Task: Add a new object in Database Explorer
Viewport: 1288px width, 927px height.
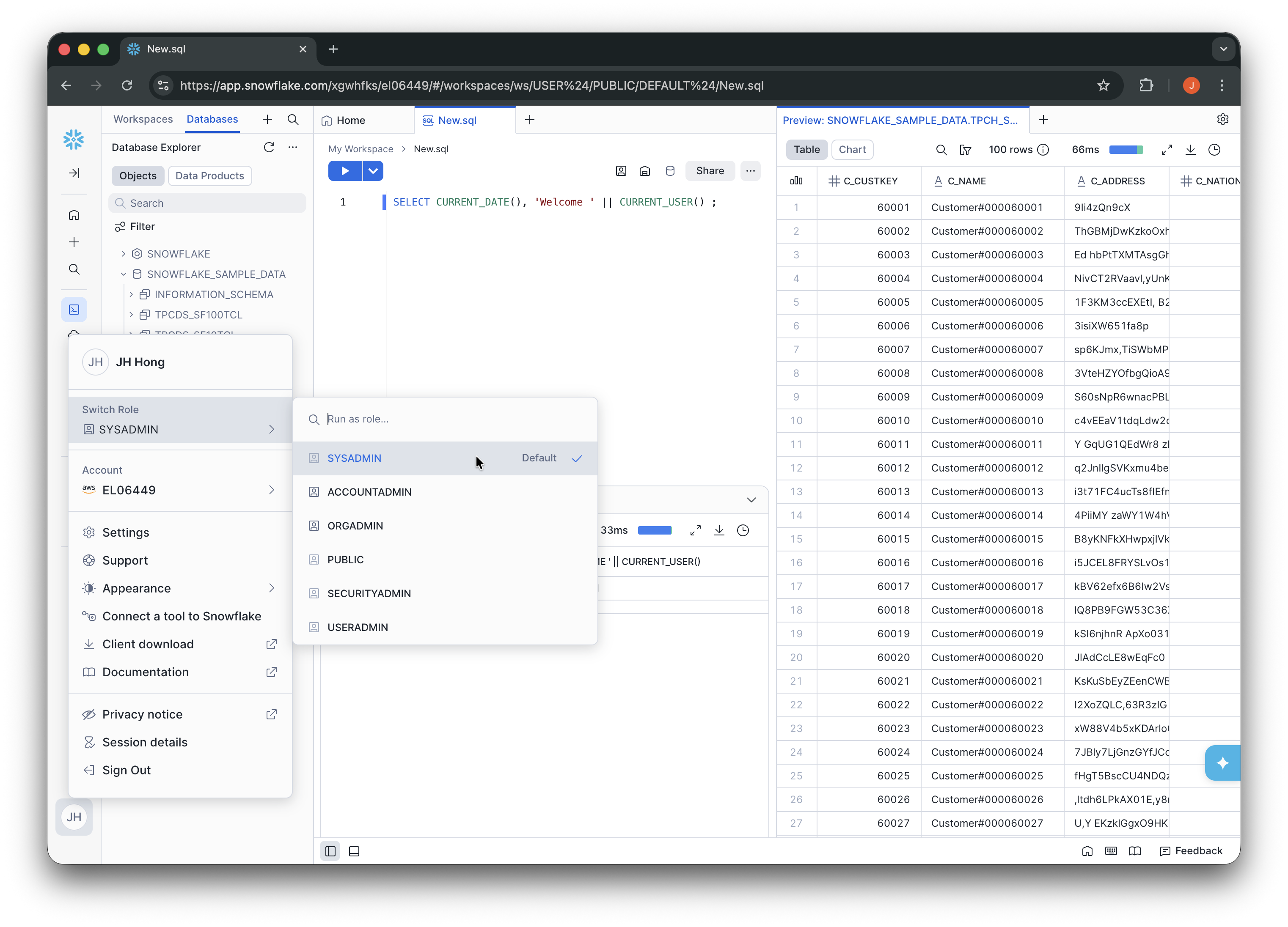Action: point(267,119)
